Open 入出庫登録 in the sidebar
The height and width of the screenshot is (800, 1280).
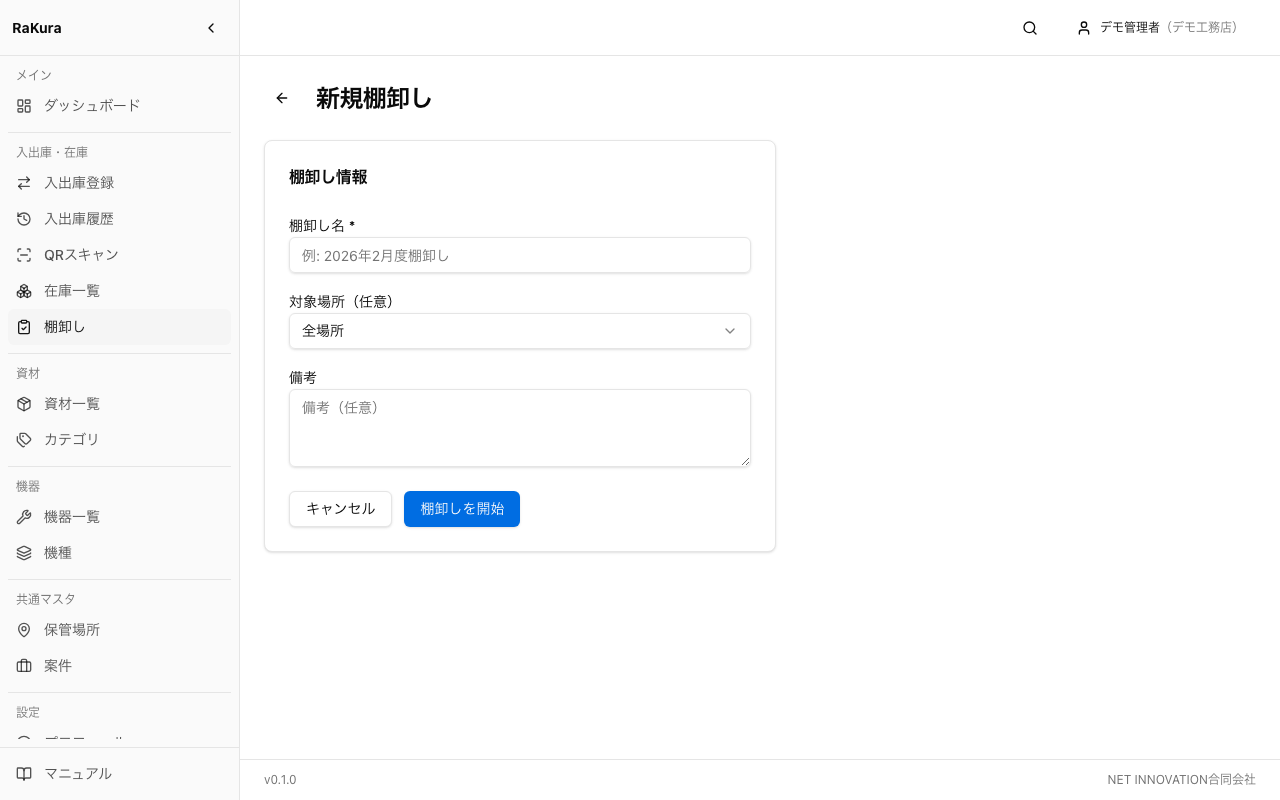(x=120, y=183)
